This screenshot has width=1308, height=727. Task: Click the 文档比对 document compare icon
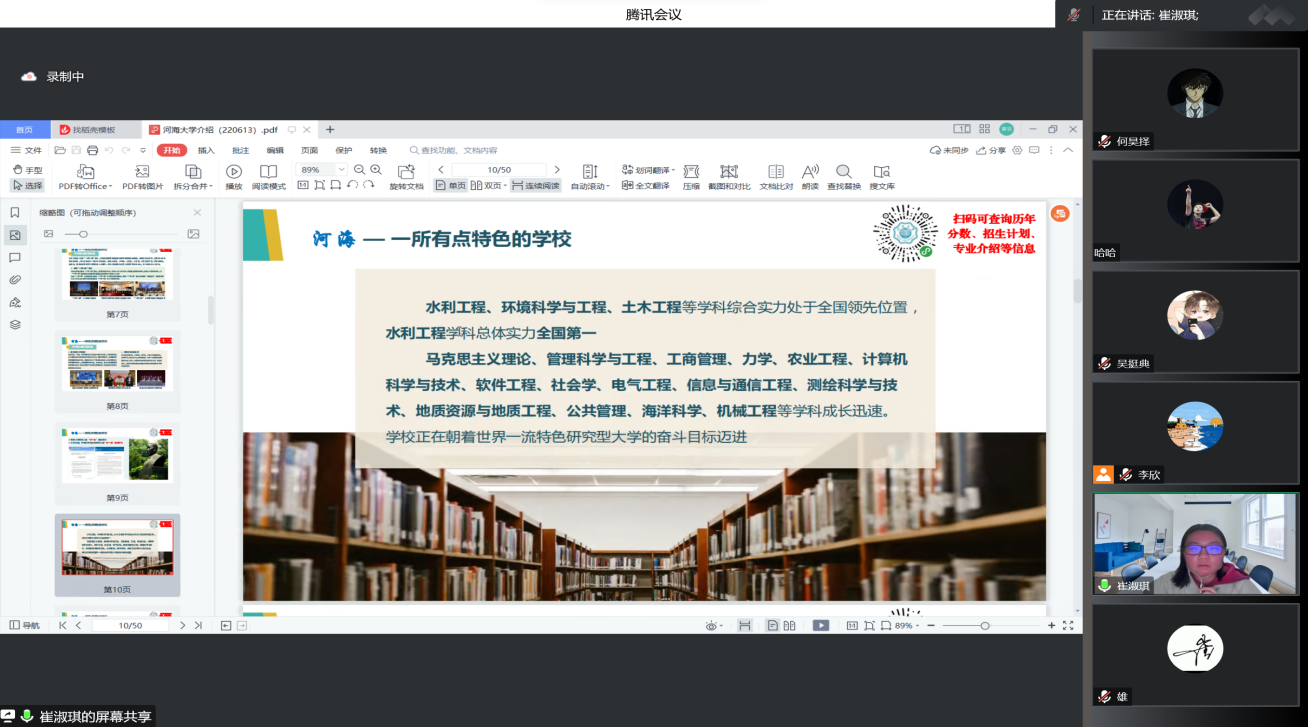tap(776, 176)
